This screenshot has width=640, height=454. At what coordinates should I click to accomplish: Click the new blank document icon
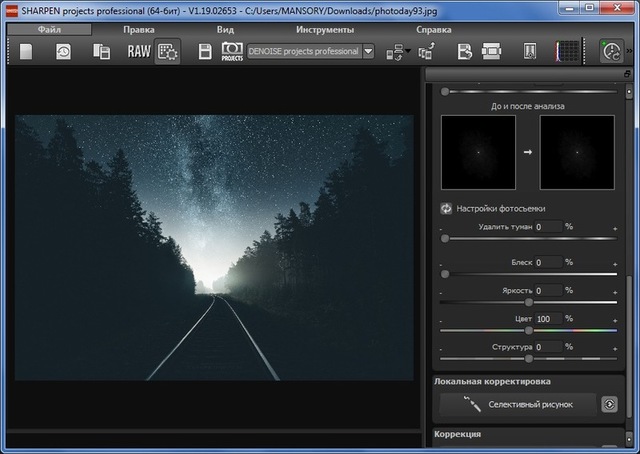click(26, 51)
